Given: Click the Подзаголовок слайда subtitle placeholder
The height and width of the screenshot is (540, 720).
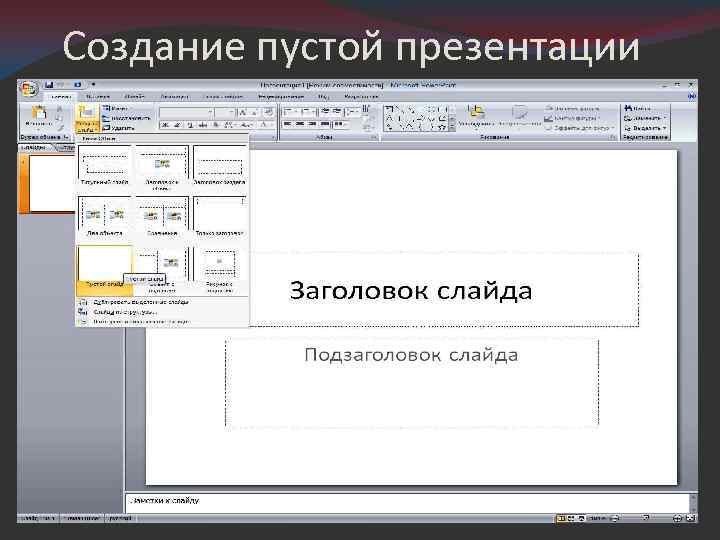Looking at the screenshot, I should point(411,382).
